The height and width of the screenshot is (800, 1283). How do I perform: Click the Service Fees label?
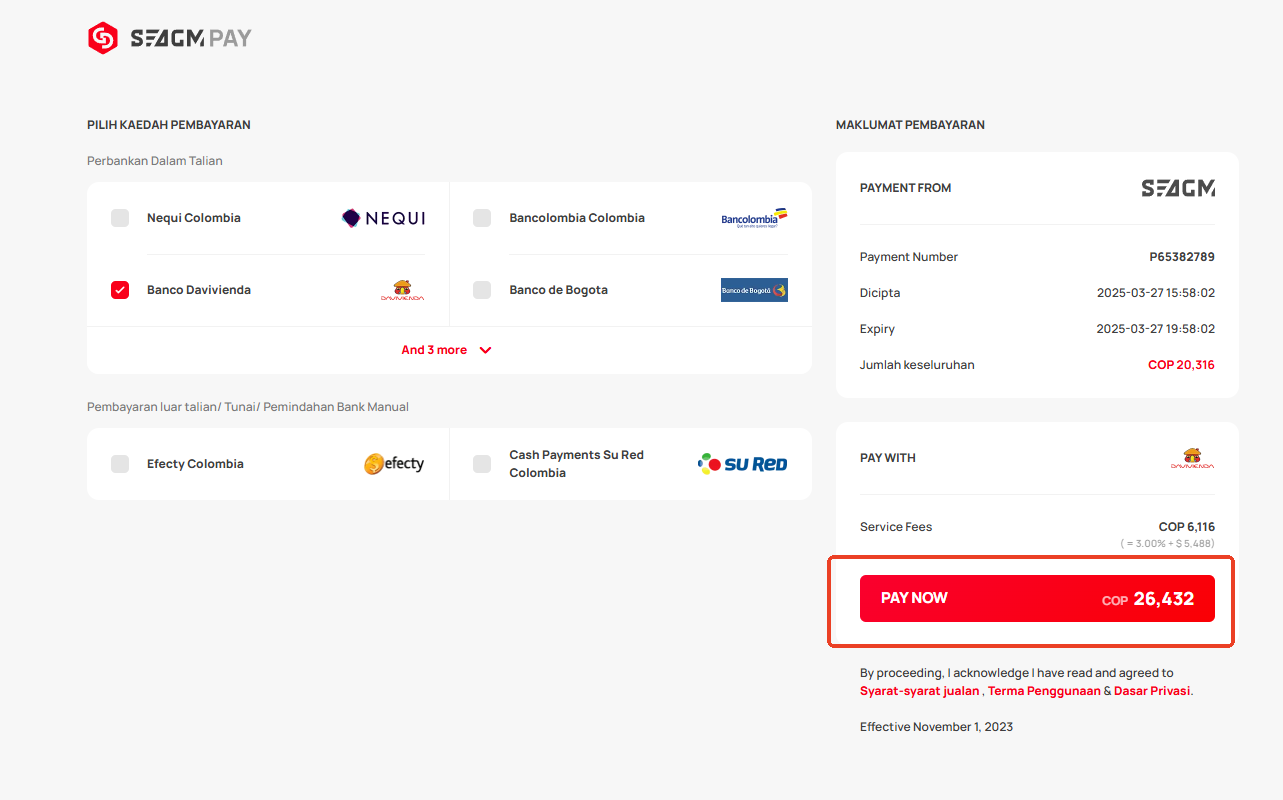(896, 527)
